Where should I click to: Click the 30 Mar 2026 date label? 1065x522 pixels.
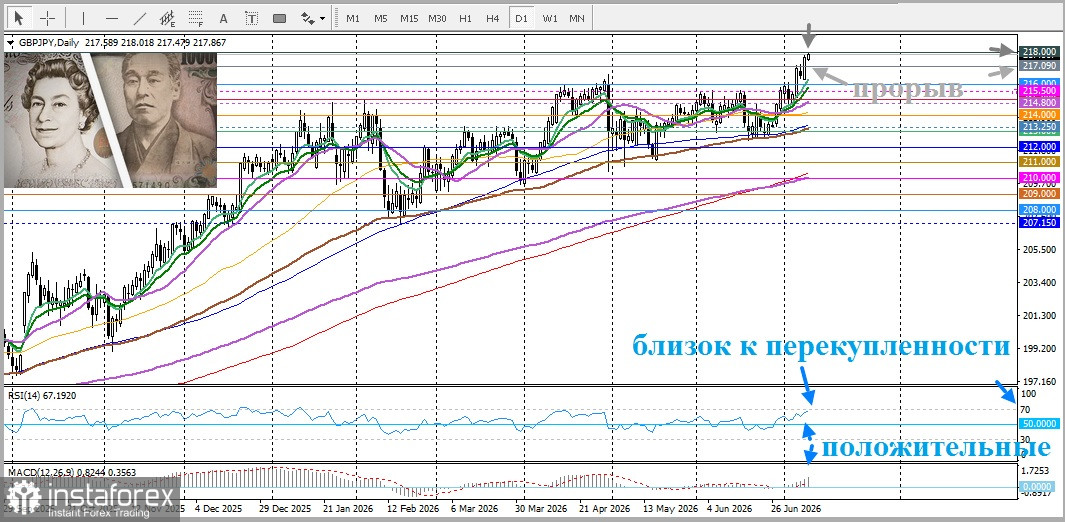tap(541, 508)
